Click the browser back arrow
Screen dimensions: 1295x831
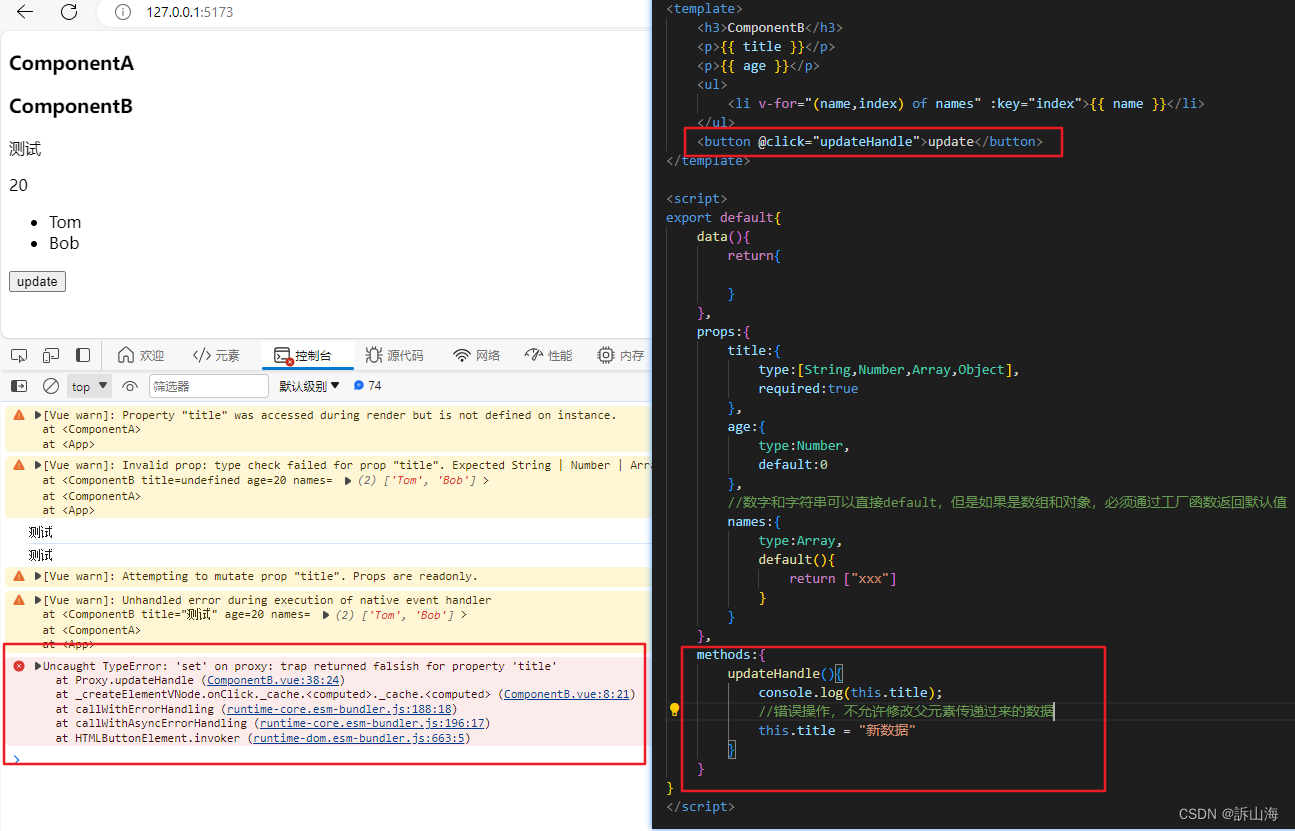(x=25, y=12)
